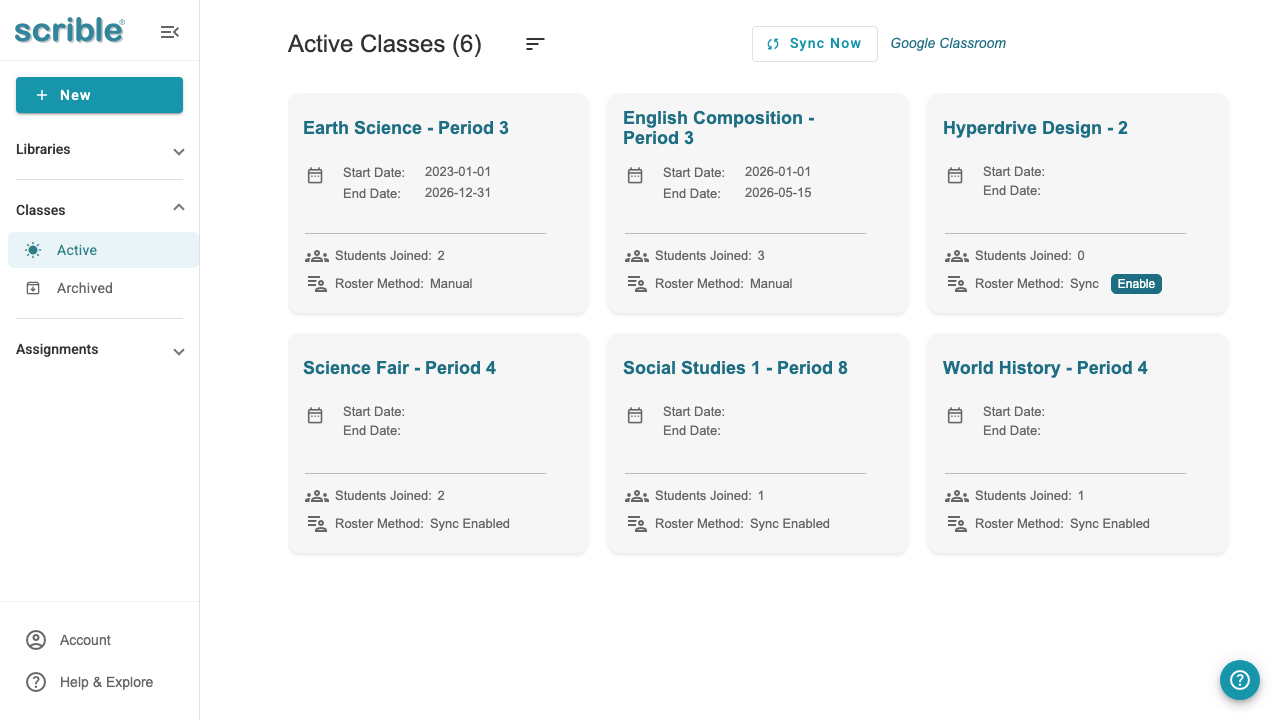Select Archived under Classes

coord(84,288)
